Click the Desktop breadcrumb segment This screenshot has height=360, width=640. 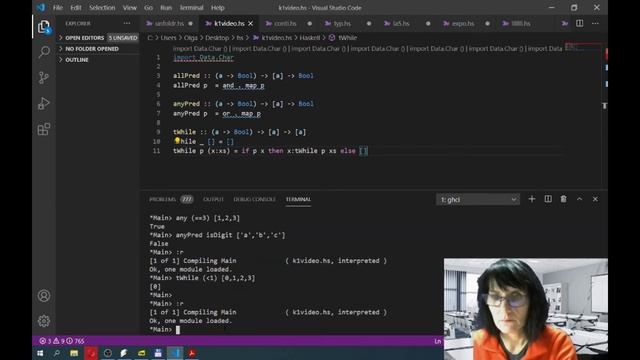point(217,38)
